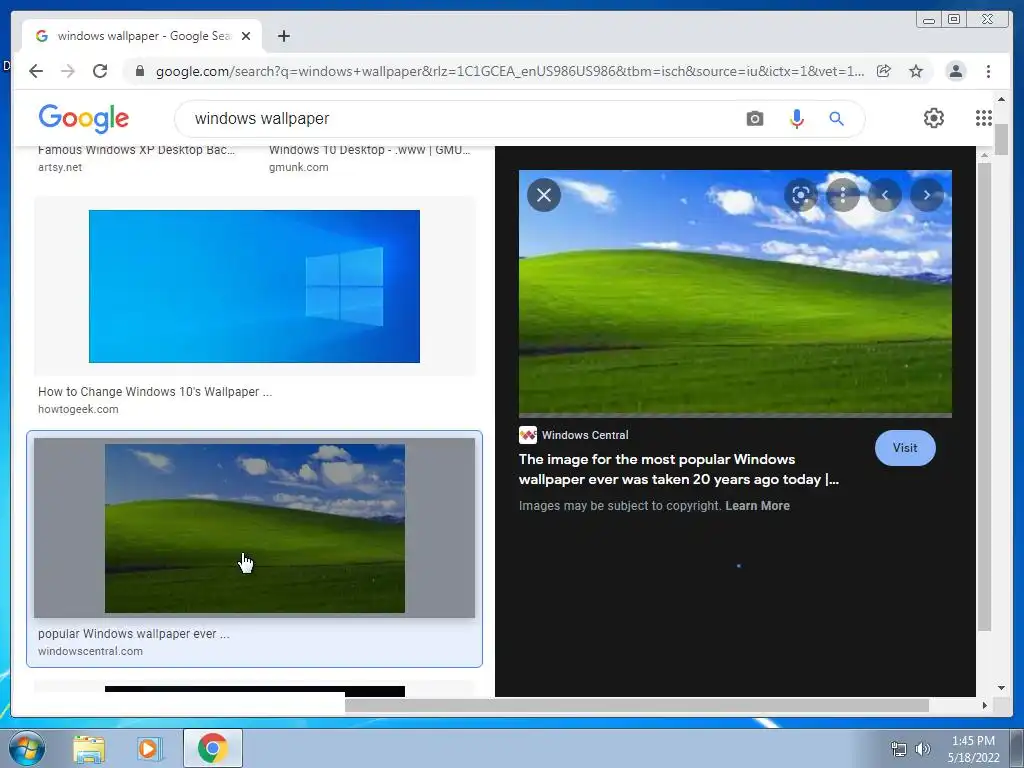This screenshot has width=1024, height=768.
Task: Select the Bliss green hill thumbnail
Action: [x=255, y=528]
